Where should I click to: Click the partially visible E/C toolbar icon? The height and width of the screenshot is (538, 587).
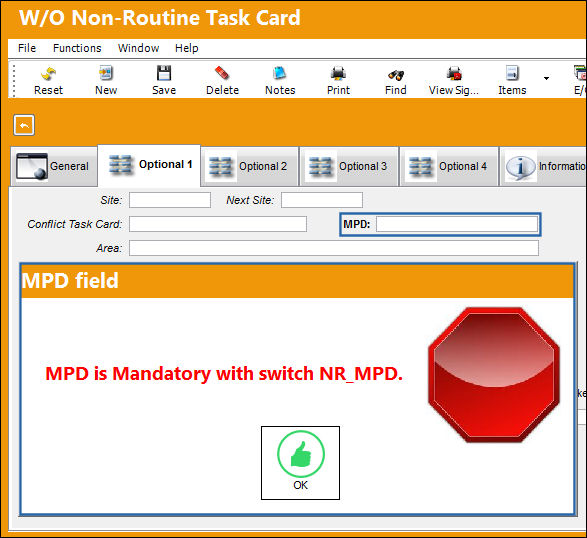click(580, 80)
